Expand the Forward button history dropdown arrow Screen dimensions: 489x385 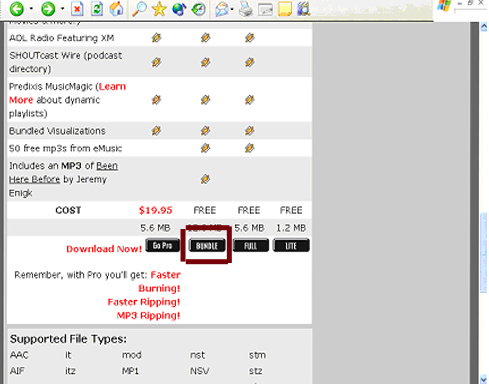click(63, 9)
